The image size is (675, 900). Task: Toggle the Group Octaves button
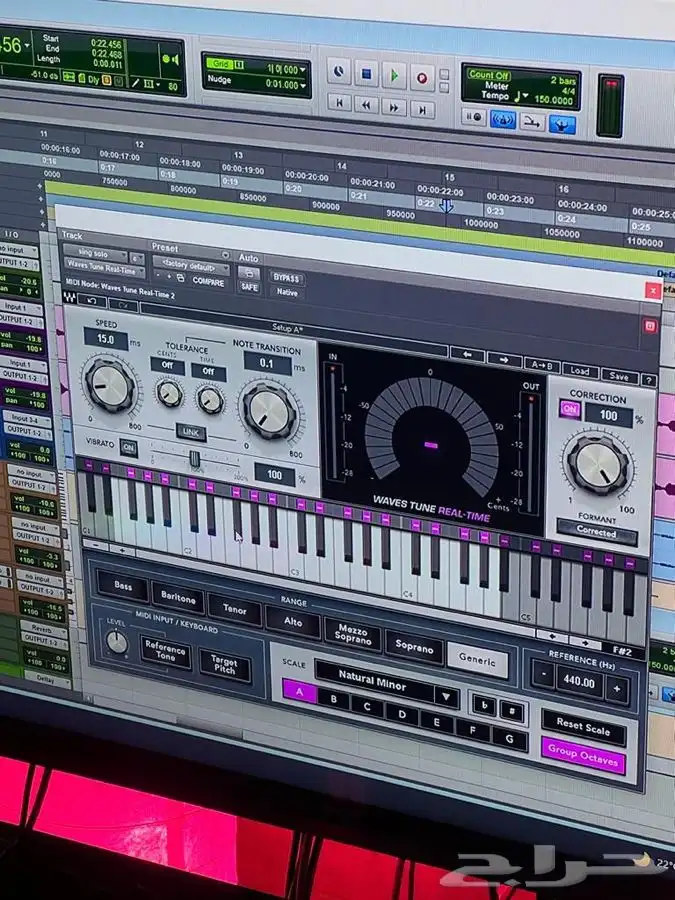[x=583, y=756]
